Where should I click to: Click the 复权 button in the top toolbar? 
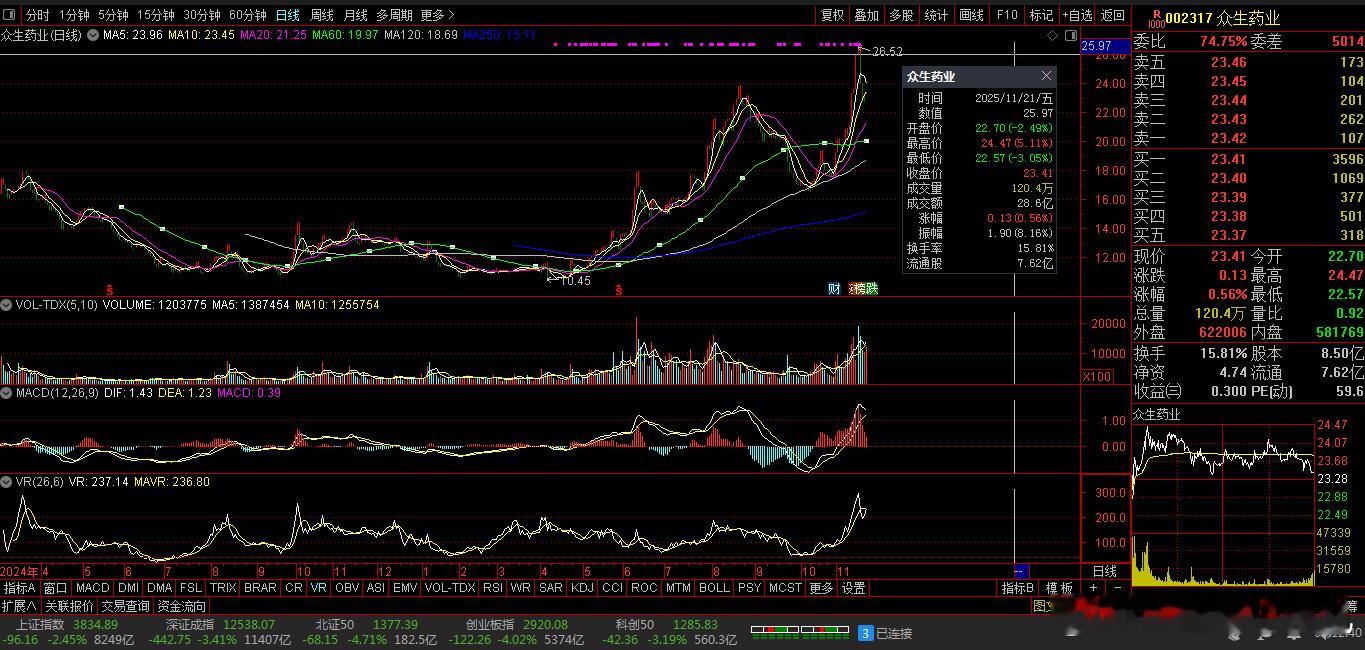(832, 15)
